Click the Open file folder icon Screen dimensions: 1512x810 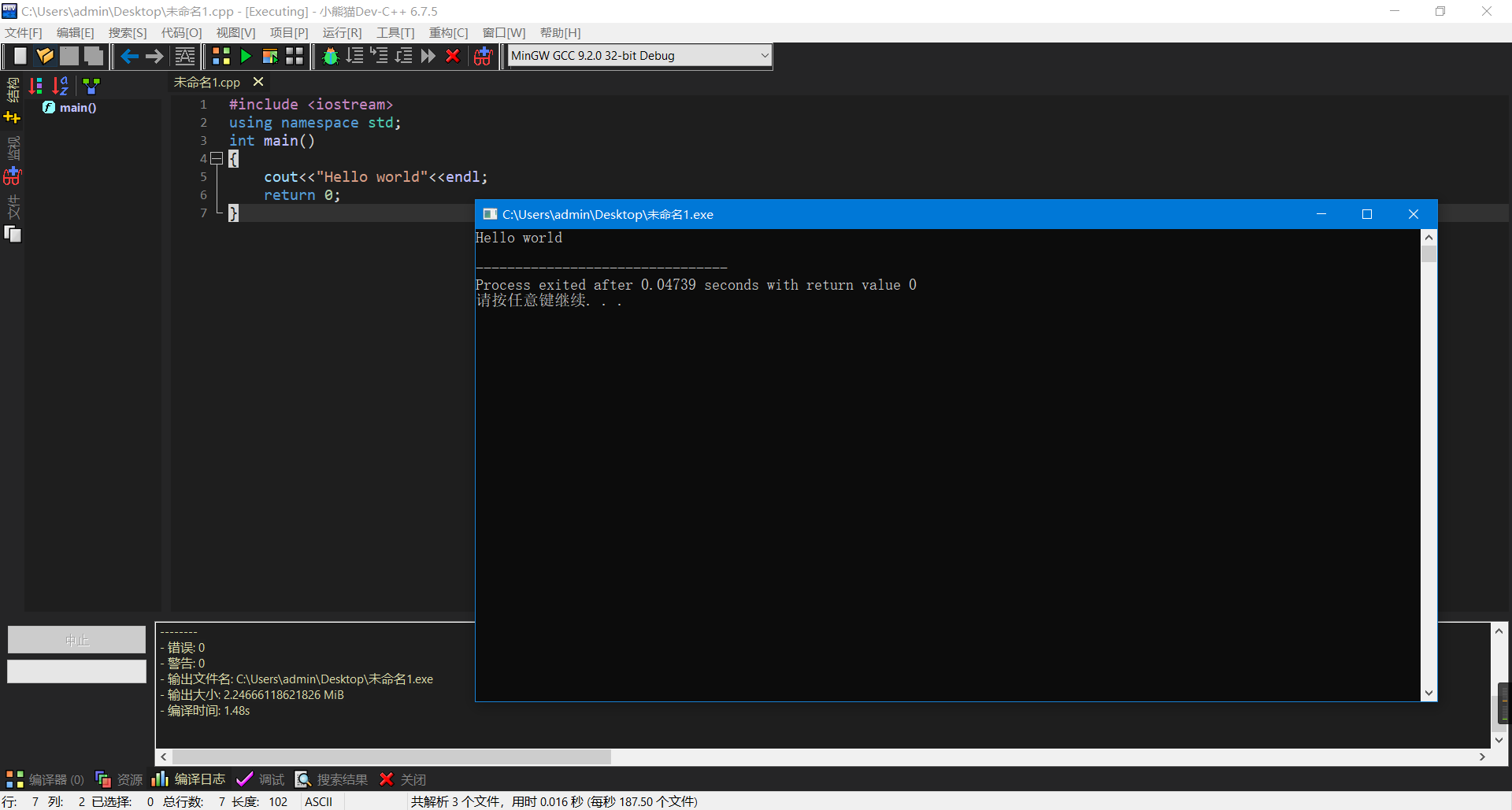[x=45, y=56]
